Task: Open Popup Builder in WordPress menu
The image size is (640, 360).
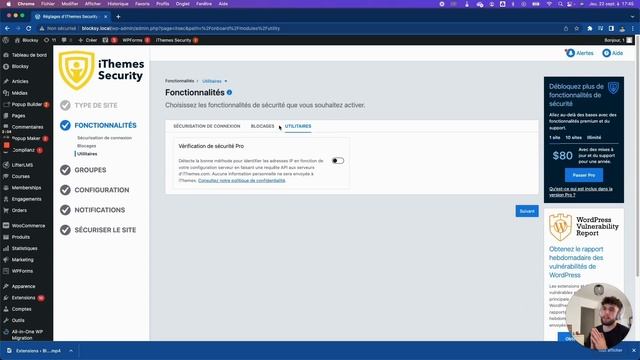Action: (27, 104)
